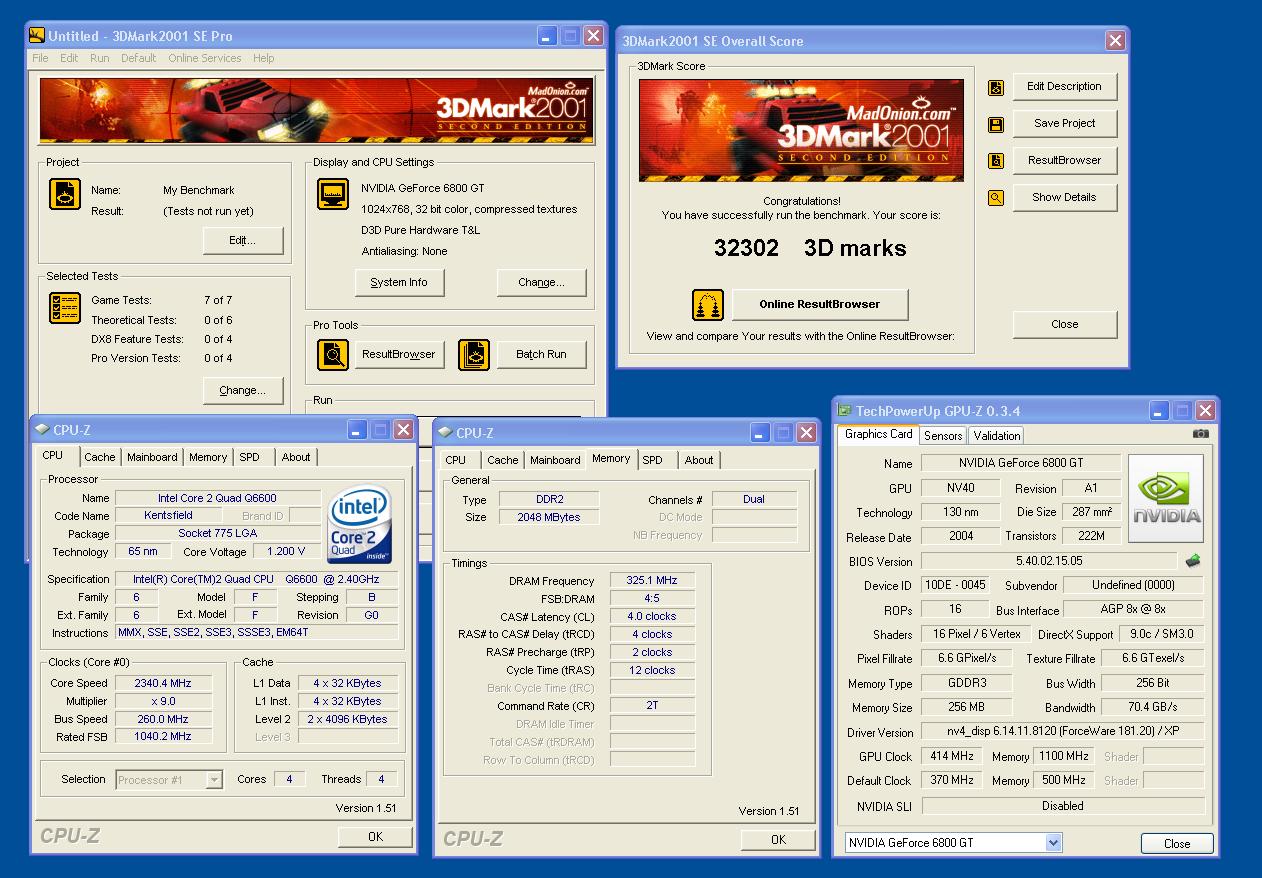Screen dimensions: 1262x878
Task: Switch to Cache tab in left CPU-Z
Action: 99,457
